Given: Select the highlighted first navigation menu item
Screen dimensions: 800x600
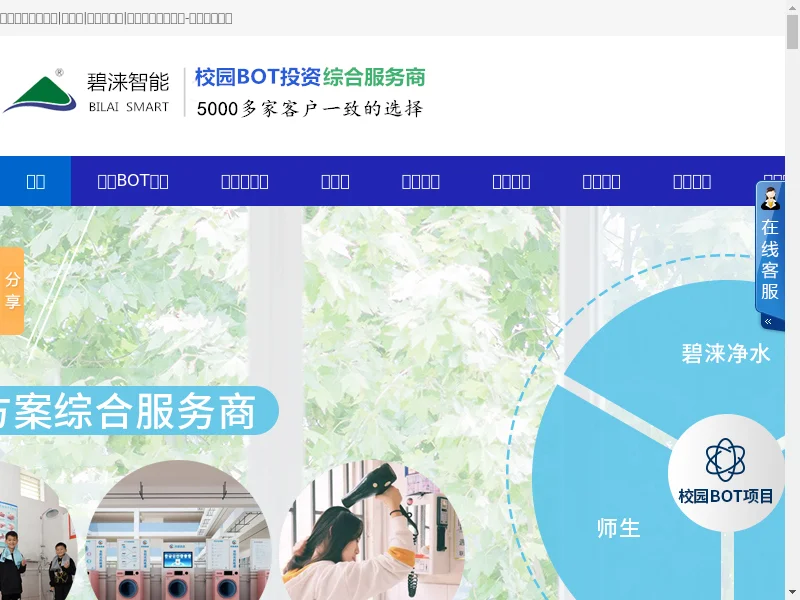Looking at the screenshot, I should tap(35, 181).
